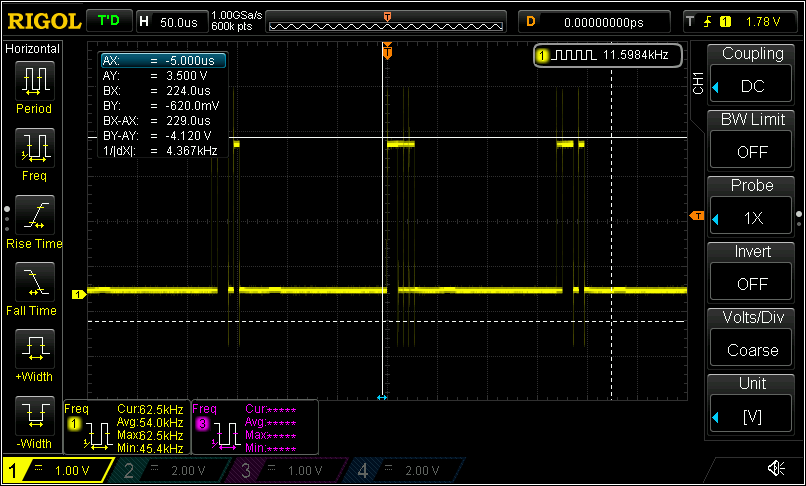806x486 pixels.
Task: Click the left panel page indicator dots
Action: tap(7, 219)
